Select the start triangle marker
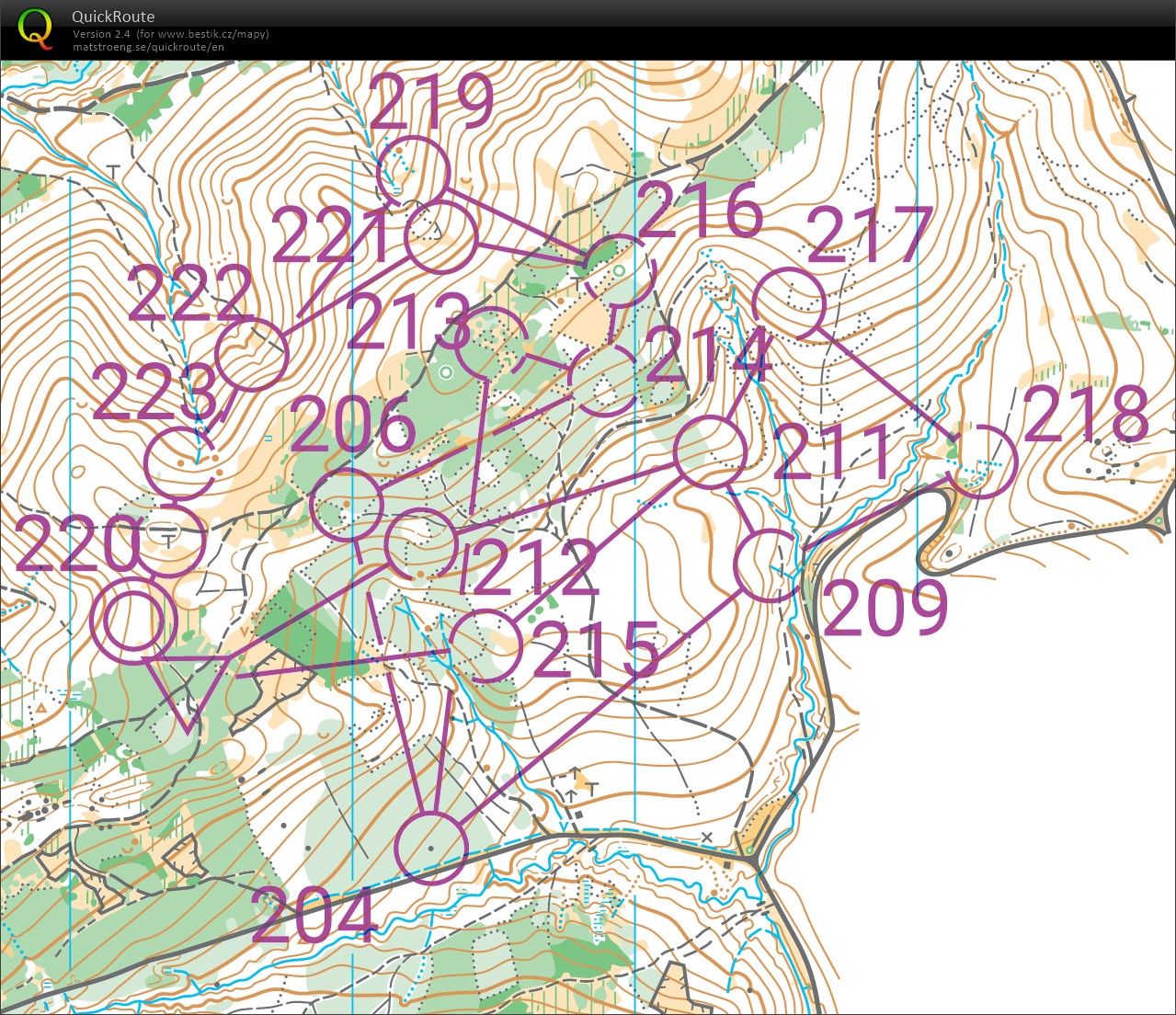Image resolution: width=1176 pixels, height=1015 pixels. 188,686
